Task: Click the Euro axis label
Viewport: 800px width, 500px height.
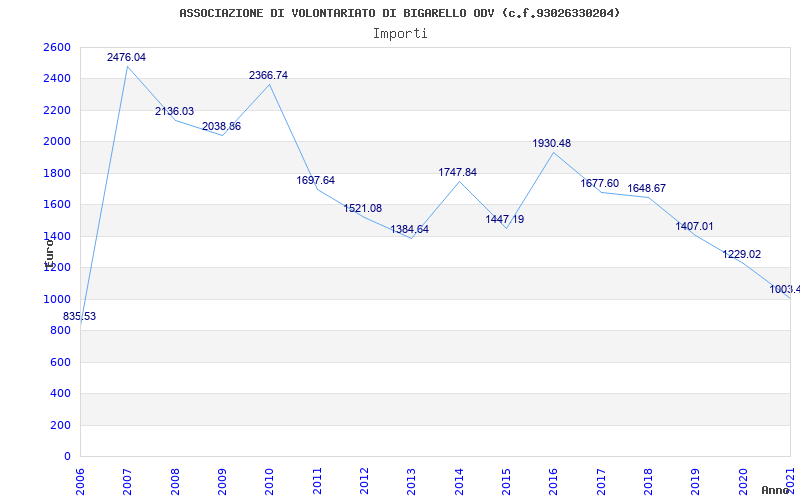Action: pos(49,253)
